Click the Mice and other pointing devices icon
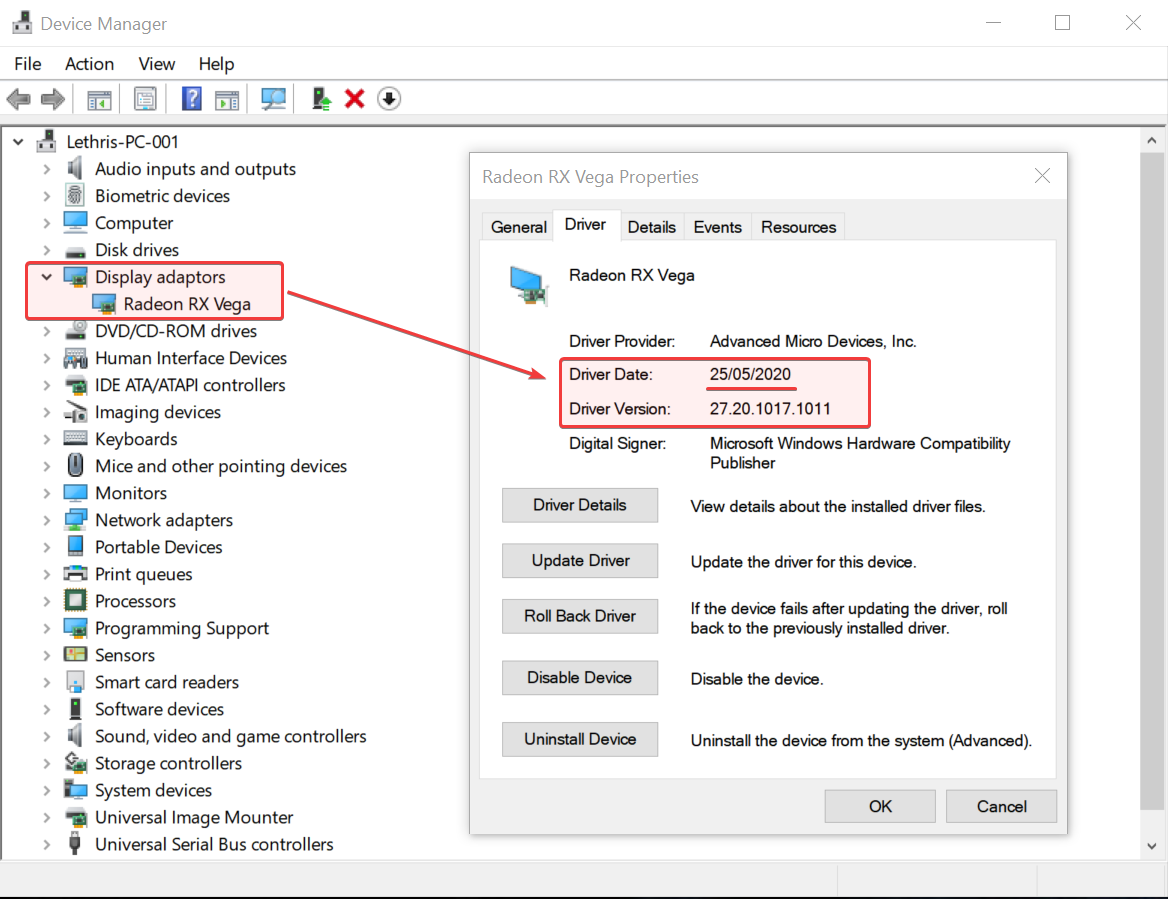 coord(75,466)
